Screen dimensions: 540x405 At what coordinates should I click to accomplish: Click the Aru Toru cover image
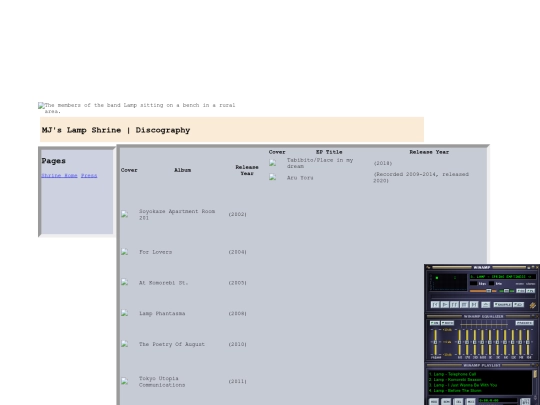272,177
